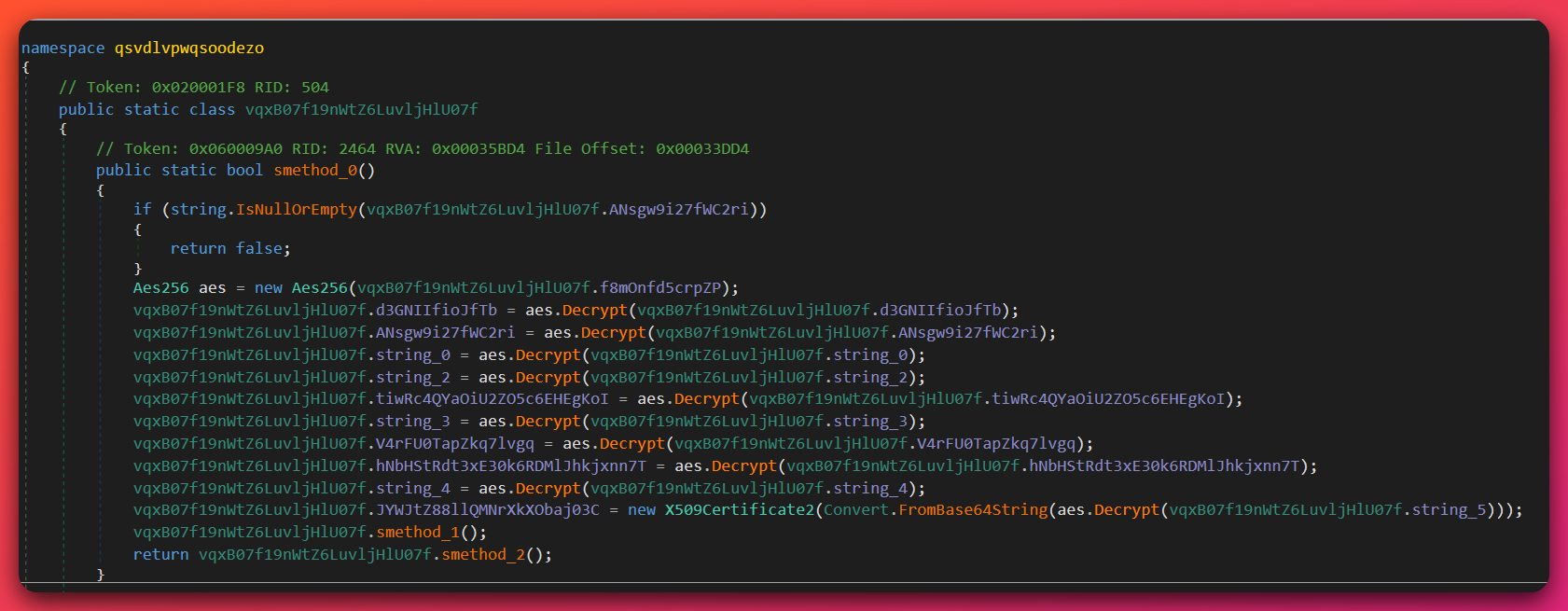Click IsNullOrEmpty method call

(297, 209)
